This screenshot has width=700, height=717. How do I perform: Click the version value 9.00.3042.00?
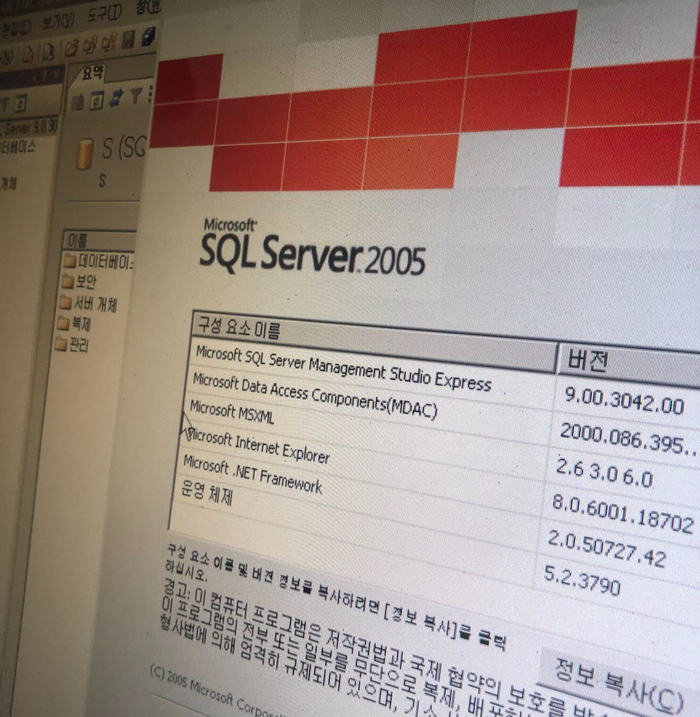click(x=624, y=401)
